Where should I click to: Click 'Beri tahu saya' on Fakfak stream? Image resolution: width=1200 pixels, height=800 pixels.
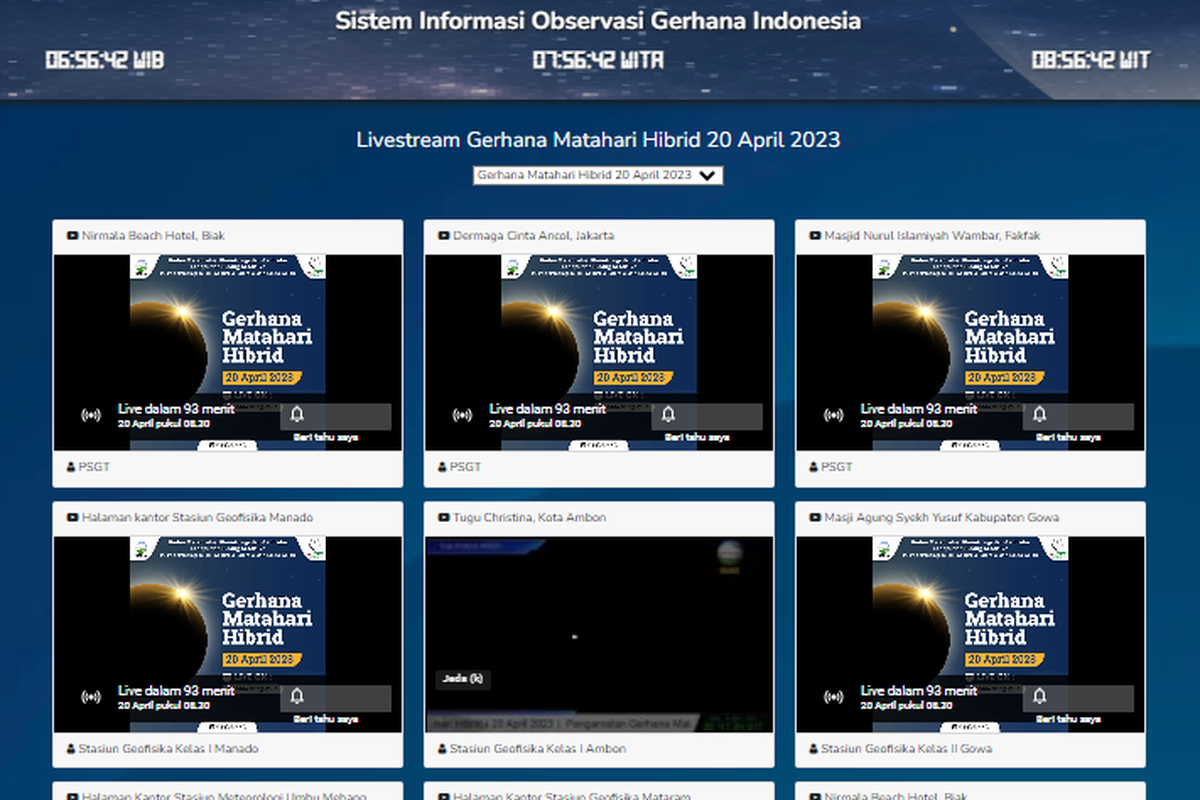pos(1067,437)
